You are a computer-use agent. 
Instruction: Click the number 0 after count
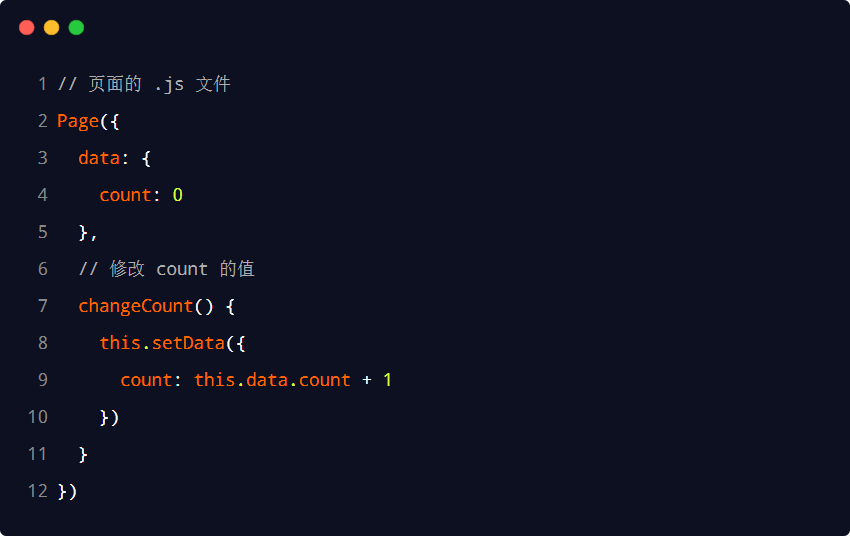(x=178, y=195)
